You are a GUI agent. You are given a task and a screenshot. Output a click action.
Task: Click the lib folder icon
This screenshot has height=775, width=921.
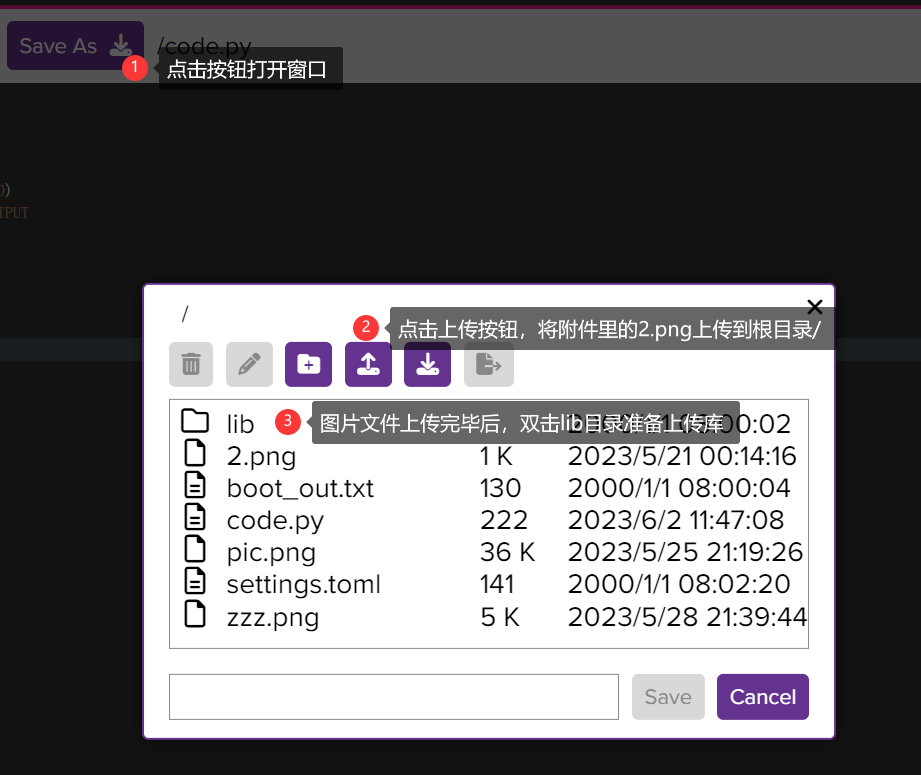click(x=195, y=421)
